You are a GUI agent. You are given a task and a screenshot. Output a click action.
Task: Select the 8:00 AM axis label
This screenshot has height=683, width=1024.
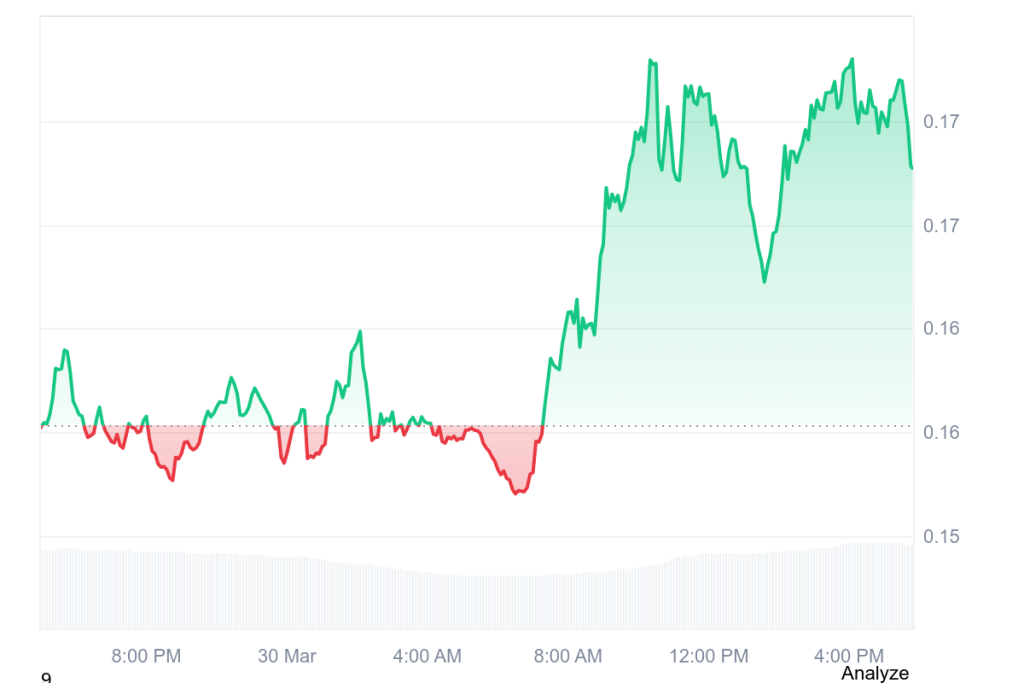[567, 657]
